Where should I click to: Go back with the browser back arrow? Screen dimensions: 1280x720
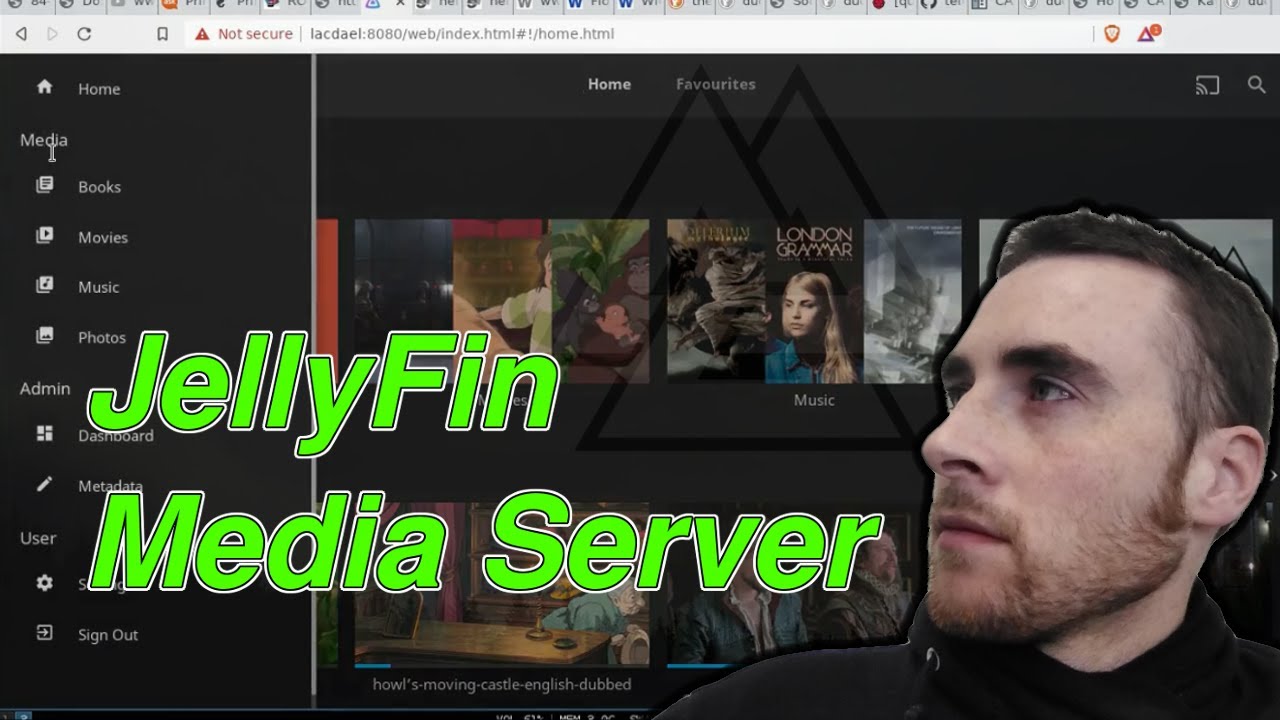click(21, 34)
